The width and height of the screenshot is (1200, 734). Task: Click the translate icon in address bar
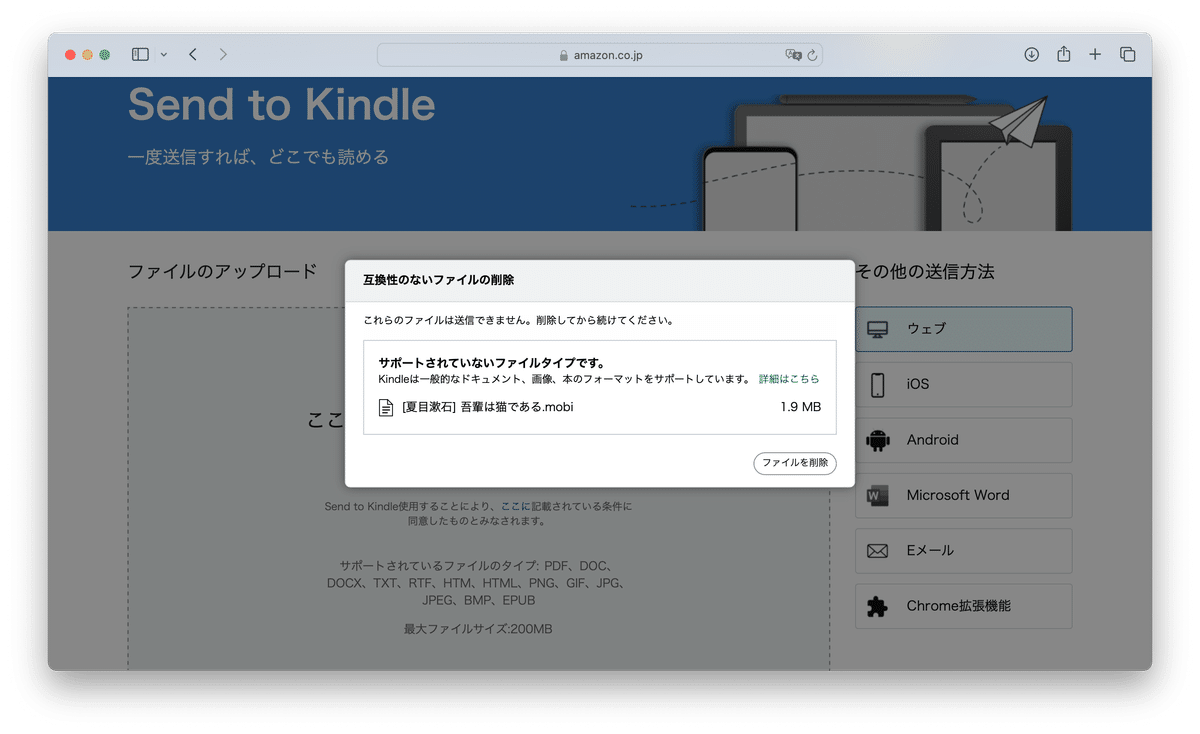794,55
